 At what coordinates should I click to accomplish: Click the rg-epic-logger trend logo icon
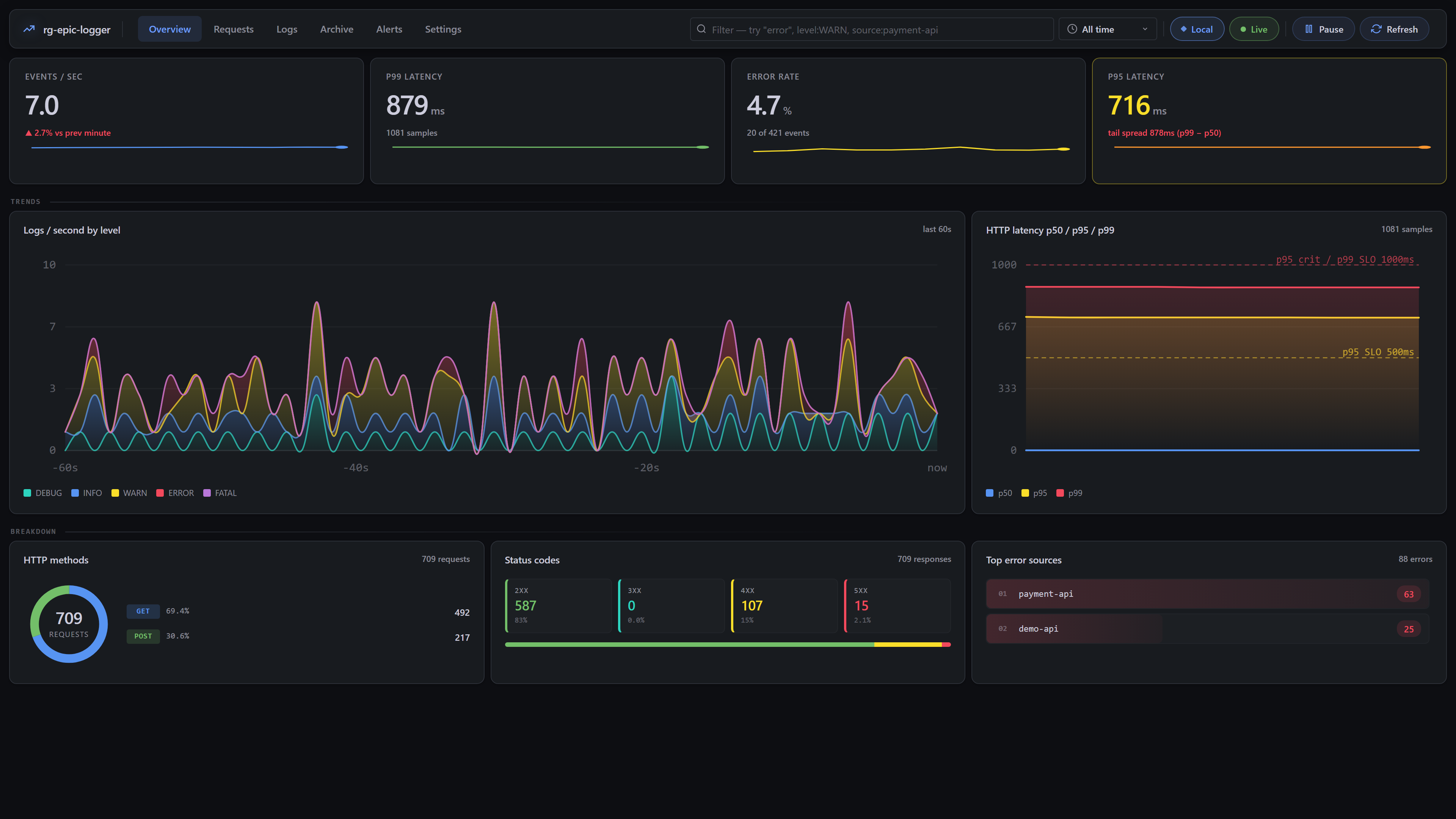coord(29,29)
